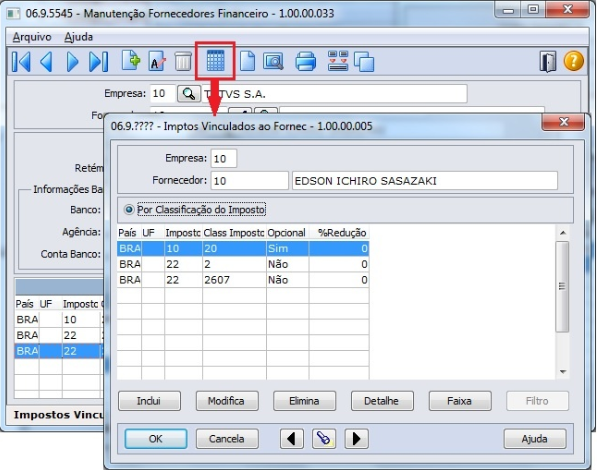This screenshot has height=470, width=597.
Task: Click Imposto 10 row in main window grid
Action: (x=59, y=320)
